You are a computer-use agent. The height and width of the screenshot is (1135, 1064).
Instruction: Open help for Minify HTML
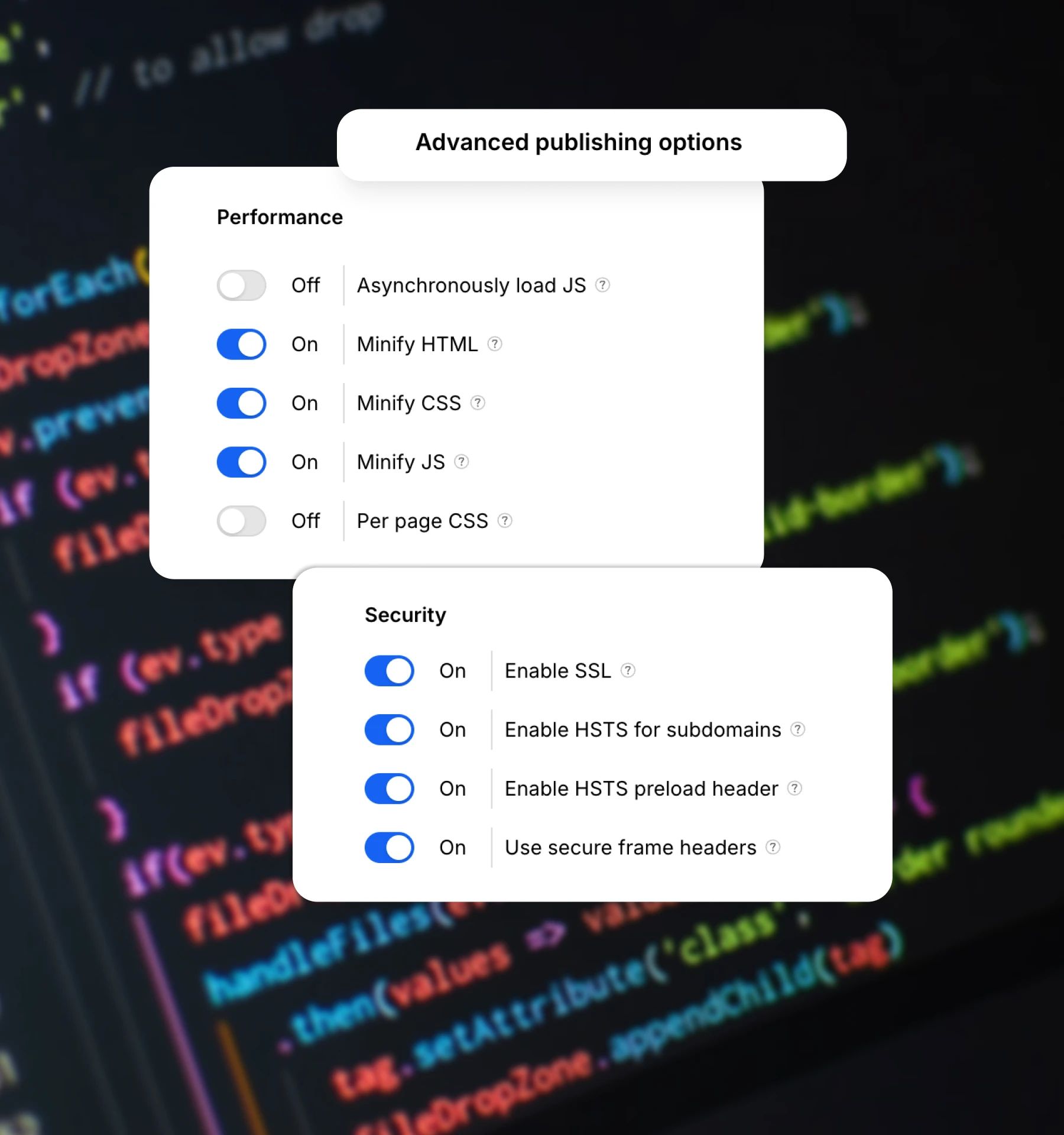click(495, 344)
